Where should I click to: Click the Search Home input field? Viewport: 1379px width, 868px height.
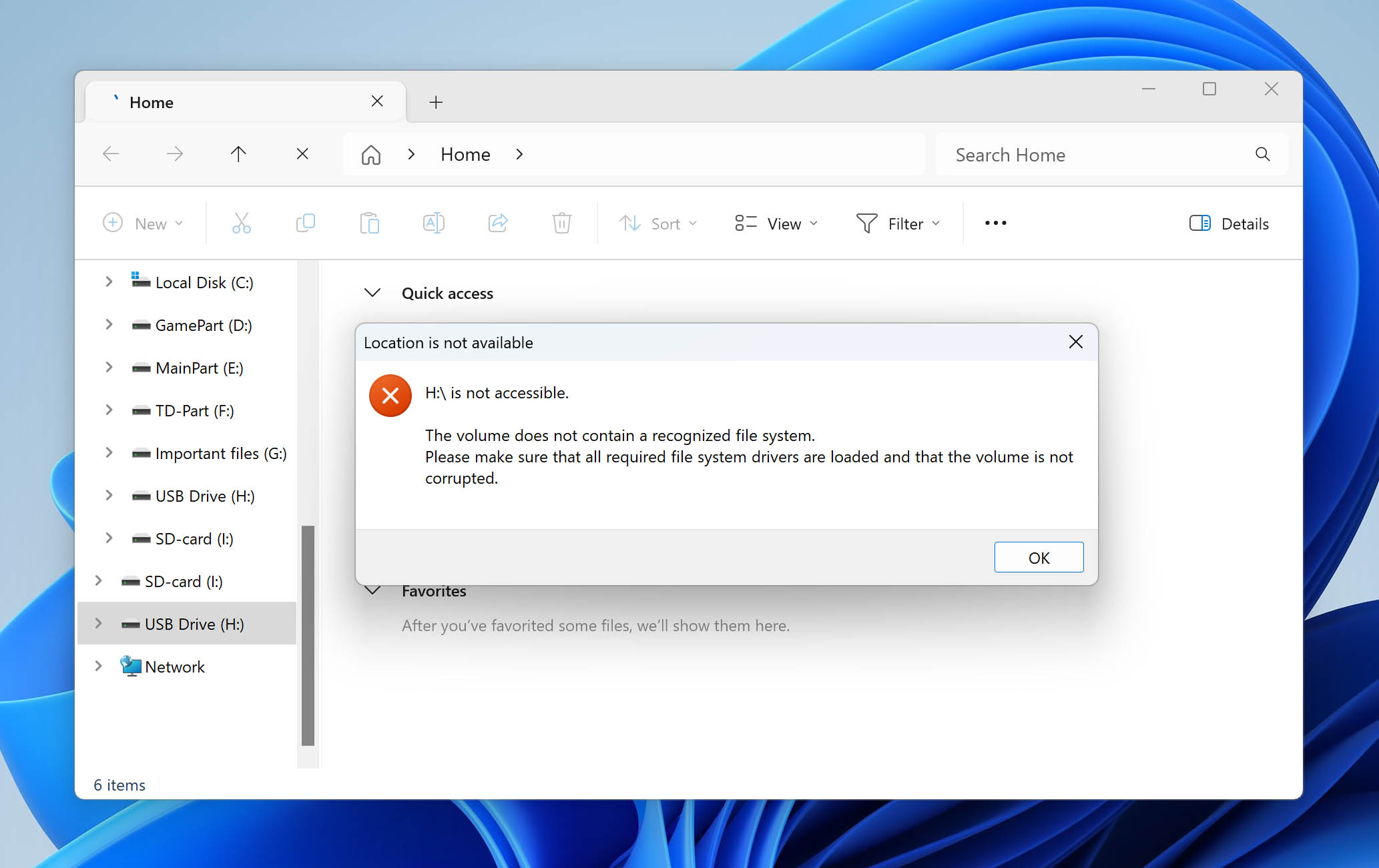tap(1095, 155)
